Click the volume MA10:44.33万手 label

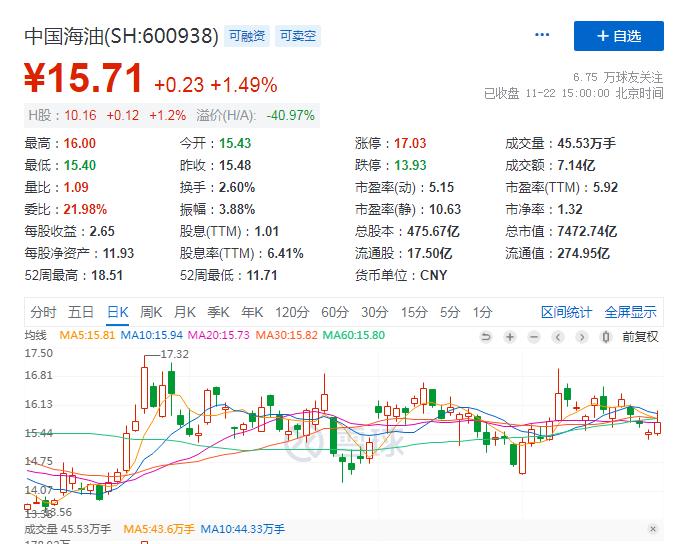(x=243, y=529)
